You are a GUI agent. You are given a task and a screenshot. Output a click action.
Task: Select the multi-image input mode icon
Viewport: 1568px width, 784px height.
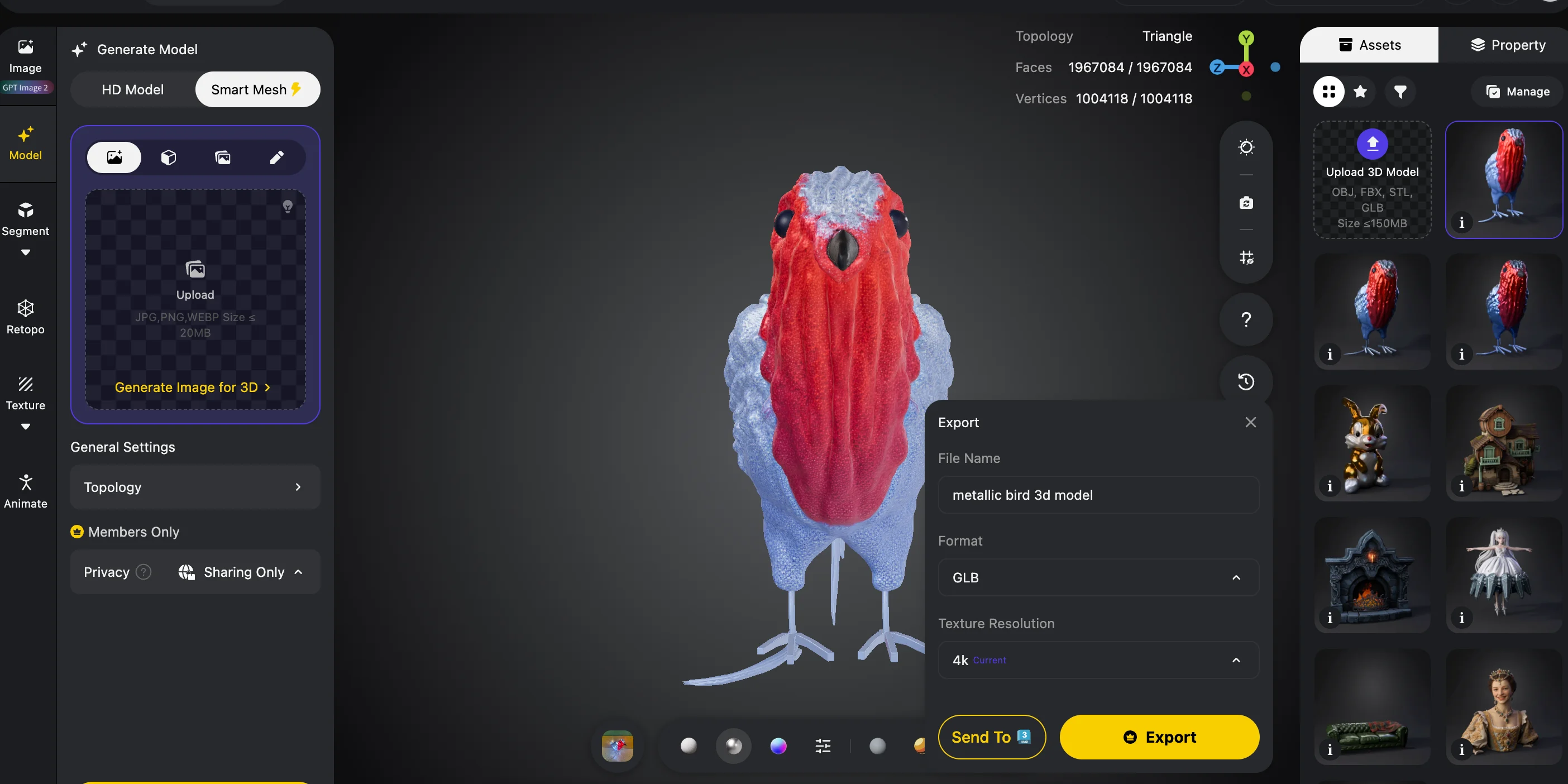click(223, 157)
